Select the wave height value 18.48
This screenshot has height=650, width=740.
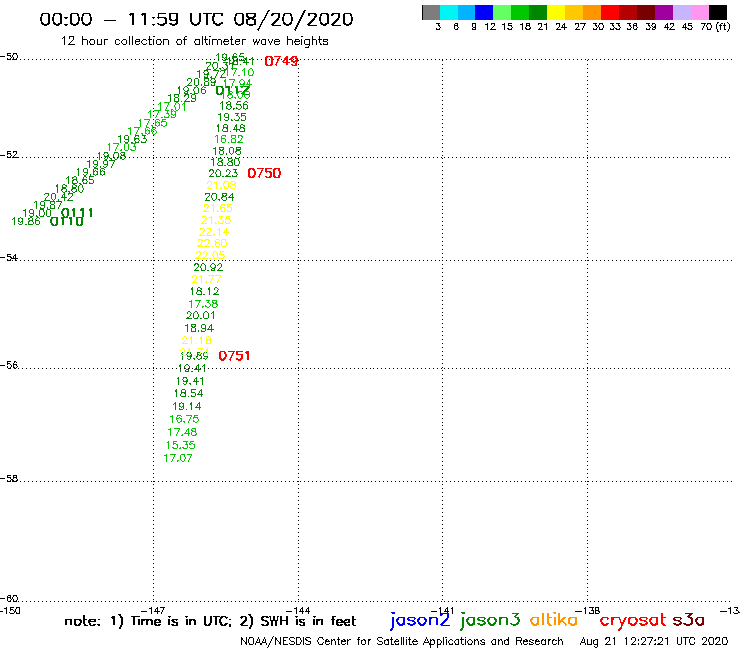point(230,128)
